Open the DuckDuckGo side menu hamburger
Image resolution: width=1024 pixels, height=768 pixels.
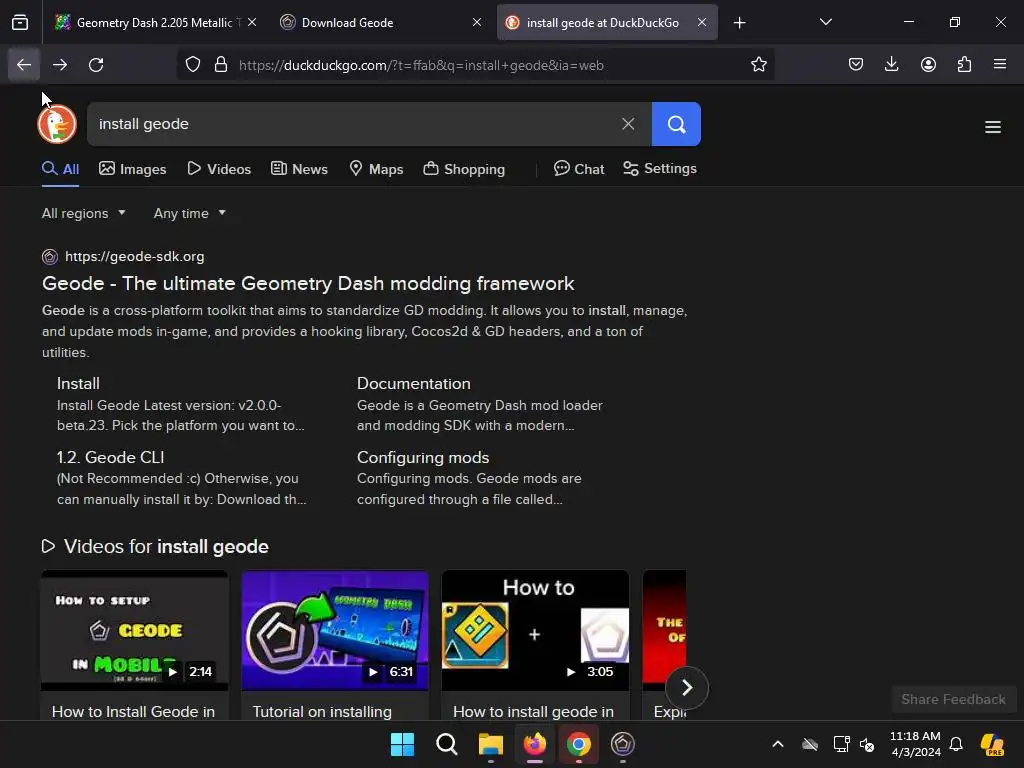(993, 127)
